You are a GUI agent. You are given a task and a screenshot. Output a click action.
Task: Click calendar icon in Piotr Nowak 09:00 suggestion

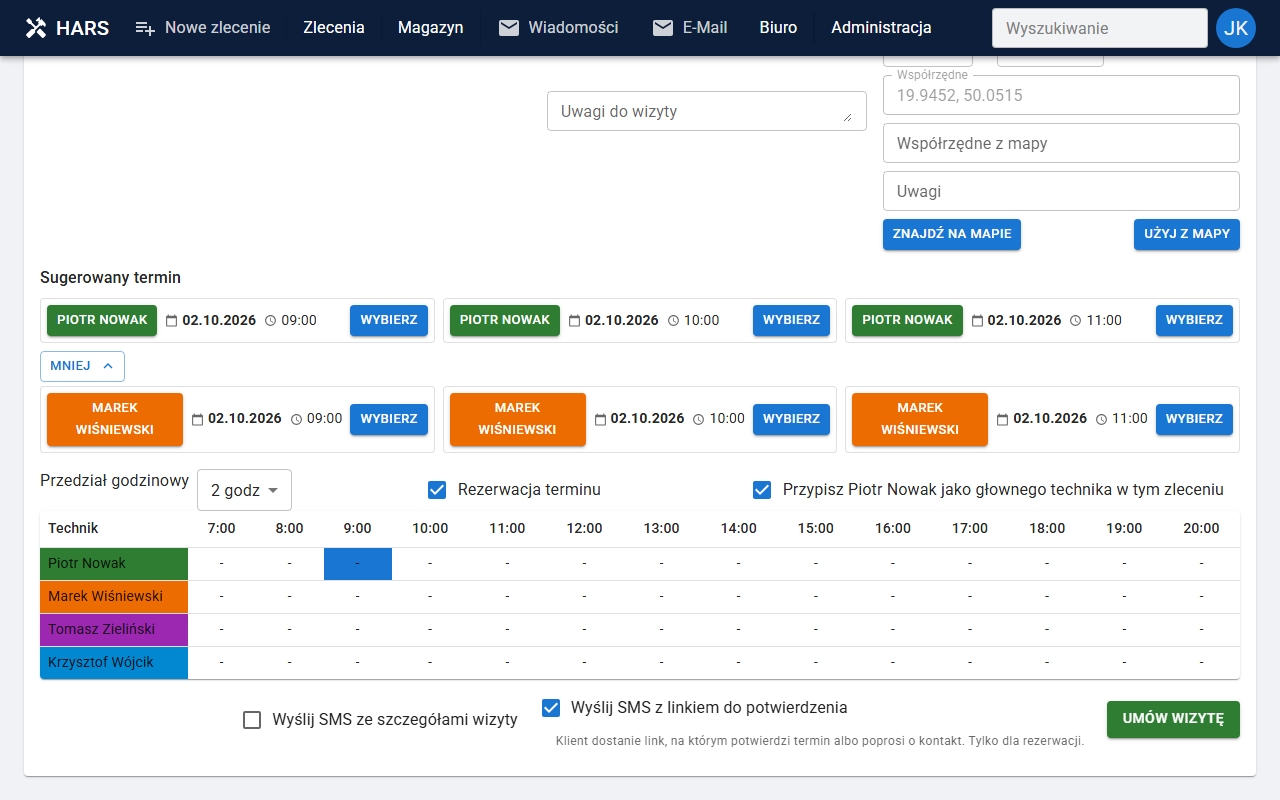point(171,320)
